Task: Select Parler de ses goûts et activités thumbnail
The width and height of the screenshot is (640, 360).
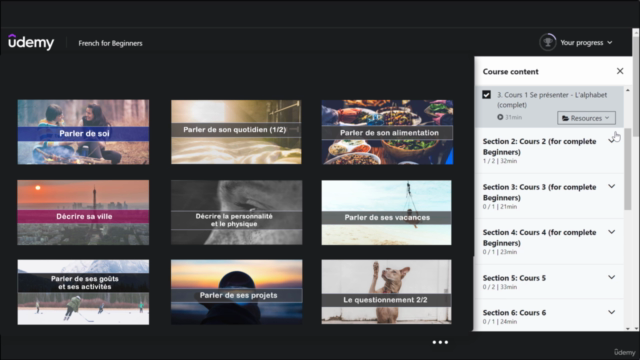Action: 83,292
